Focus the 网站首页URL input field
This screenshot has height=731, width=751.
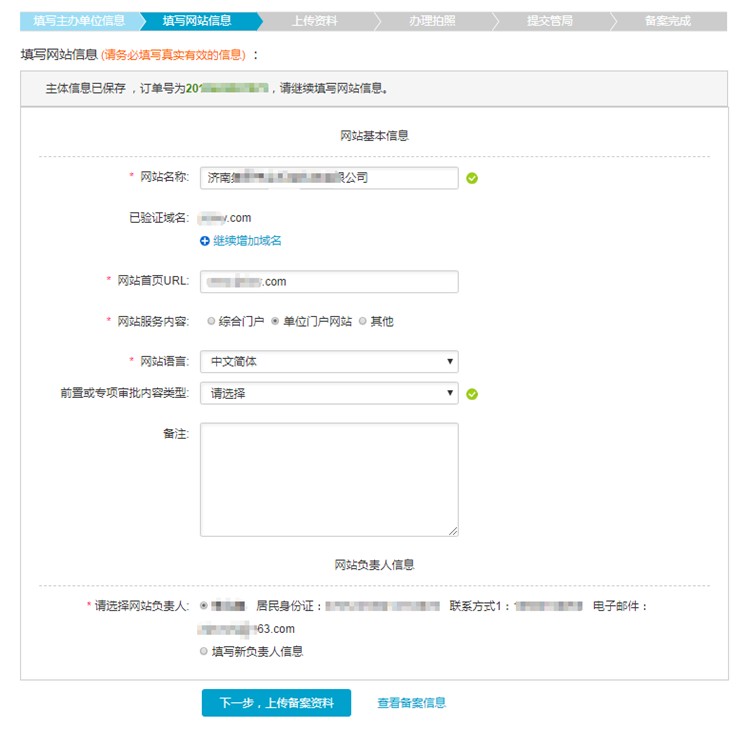click(x=329, y=282)
